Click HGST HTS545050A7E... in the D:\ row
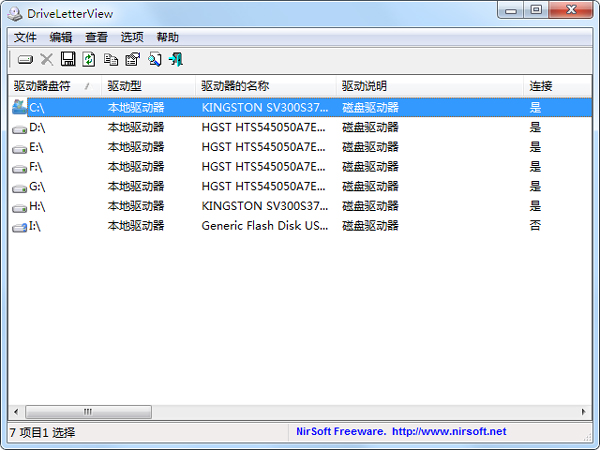 264,127
